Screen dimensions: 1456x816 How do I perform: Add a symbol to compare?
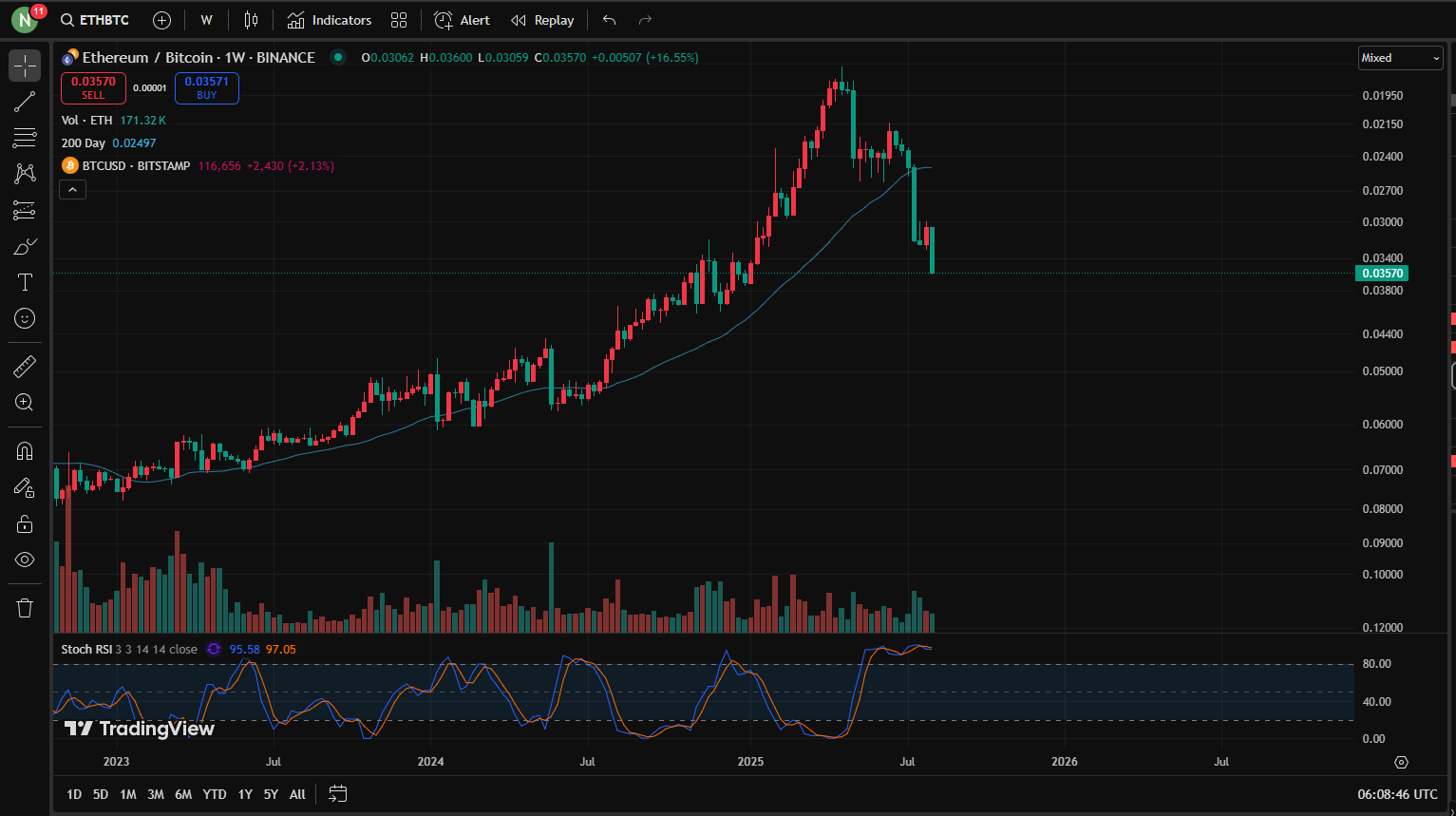coord(161,20)
